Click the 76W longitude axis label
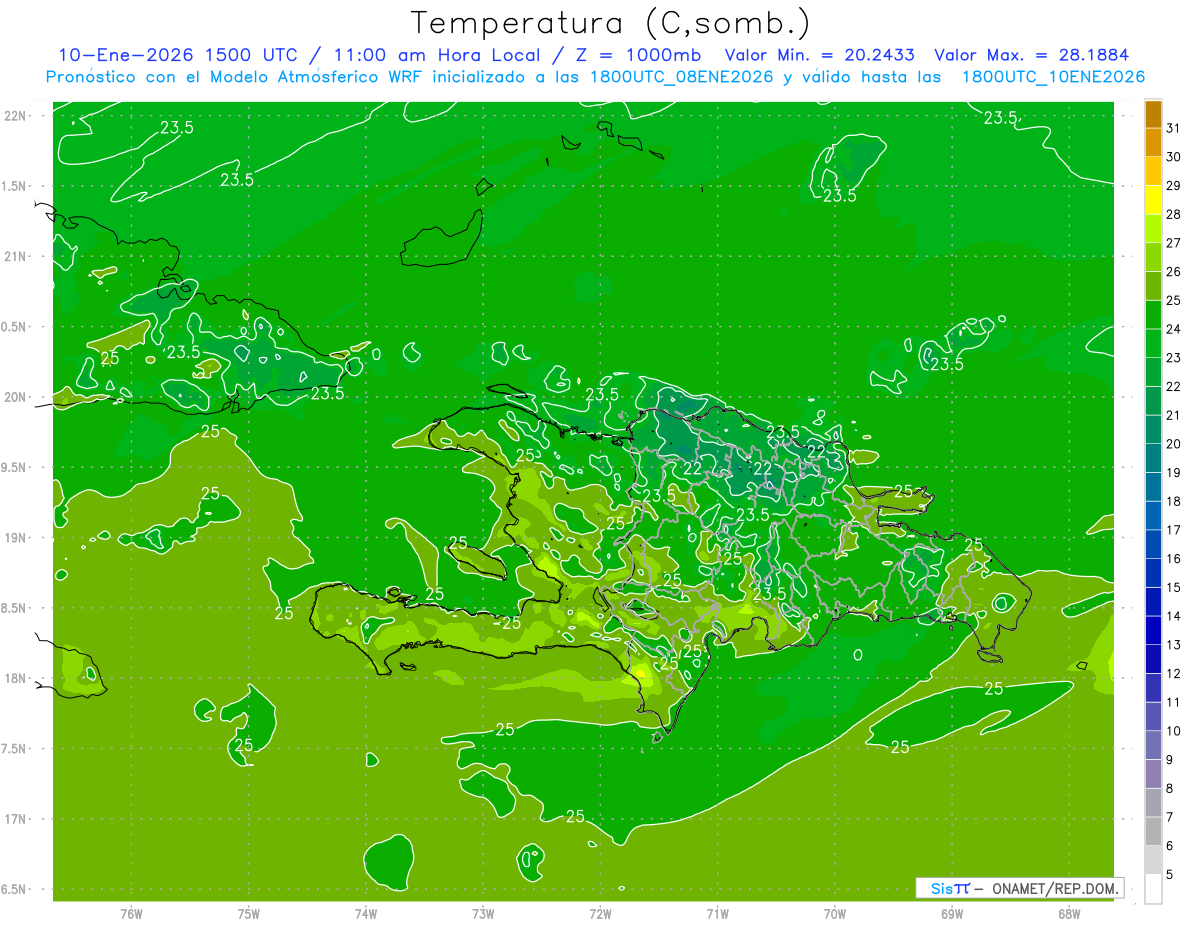The image size is (1200, 927). click(x=131, y=913)
